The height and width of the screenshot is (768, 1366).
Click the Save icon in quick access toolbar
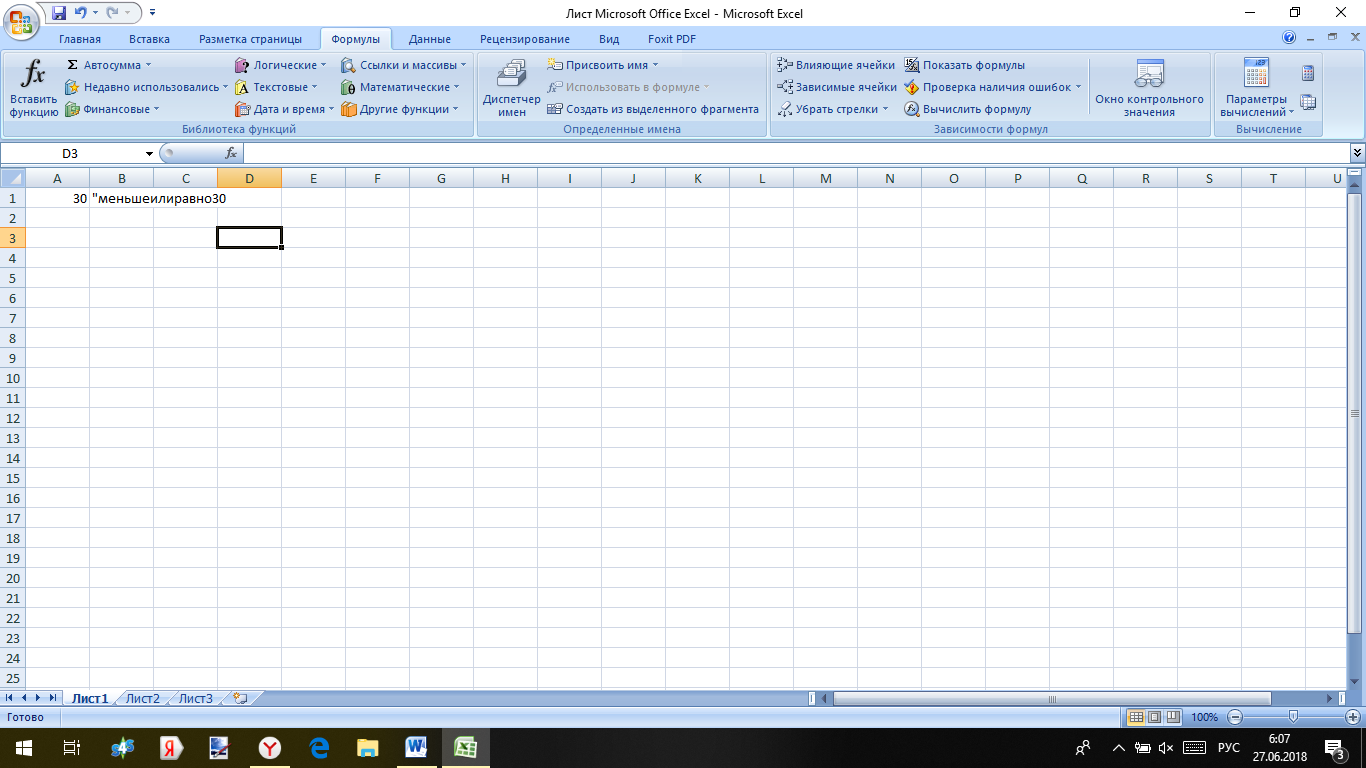coord(59,13)
